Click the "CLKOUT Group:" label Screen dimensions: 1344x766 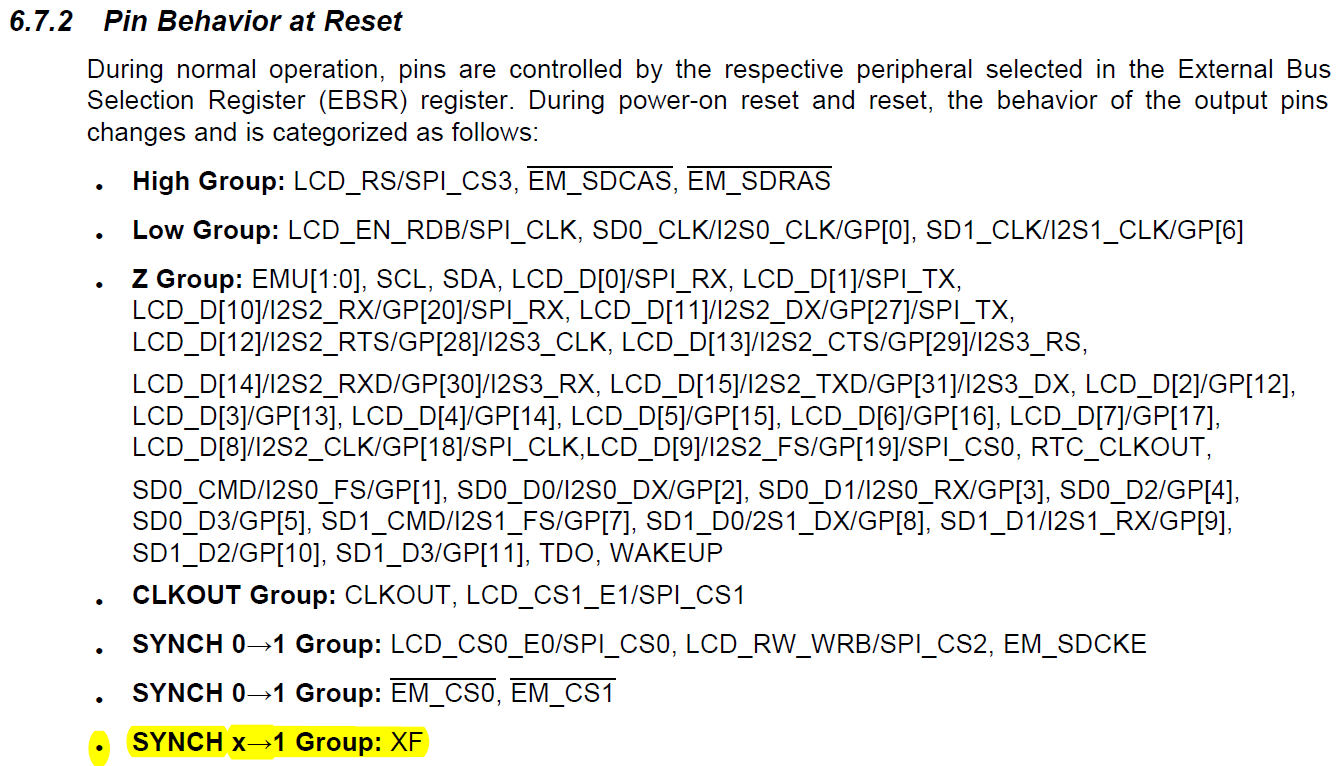tap(234, 595)
